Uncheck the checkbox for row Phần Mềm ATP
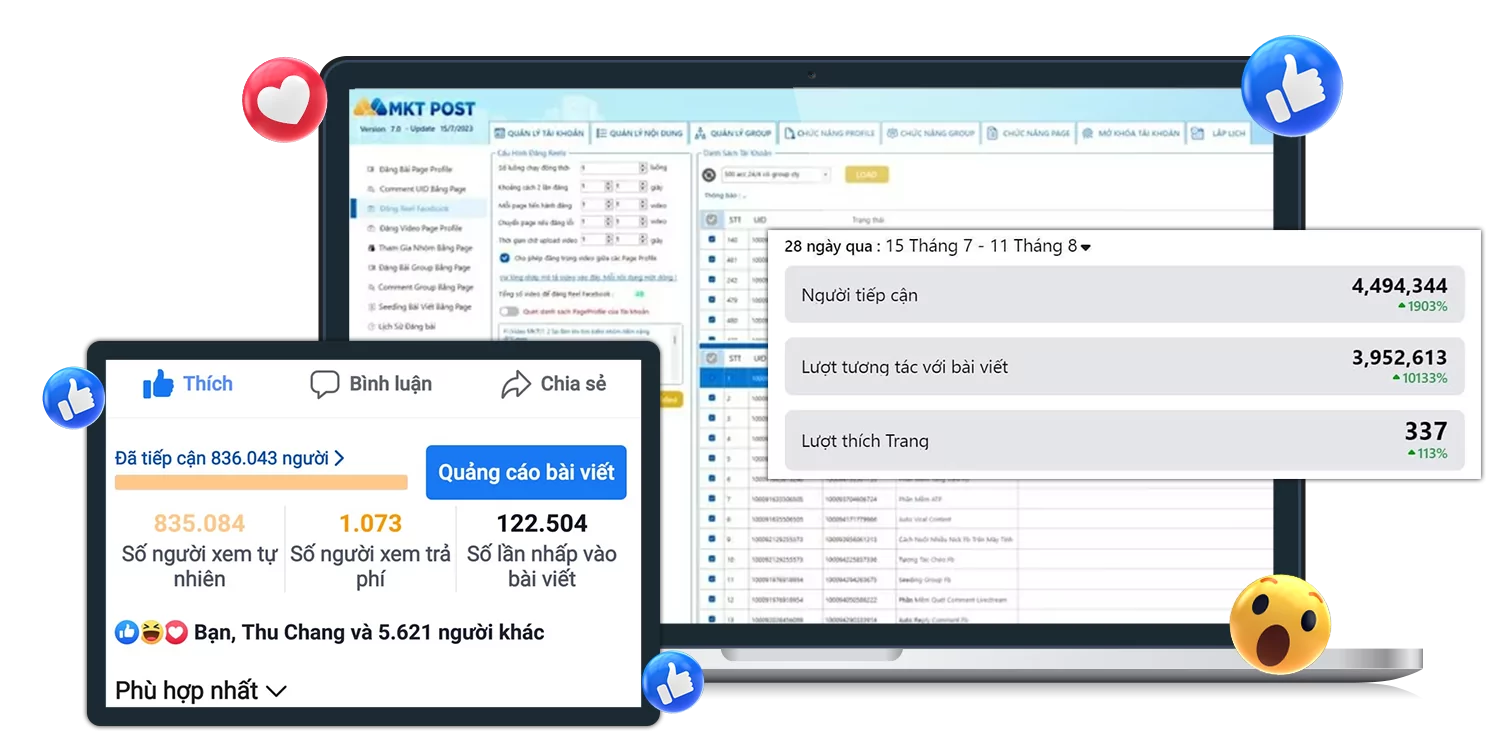The image size is (1500, 731). (712, 498)
